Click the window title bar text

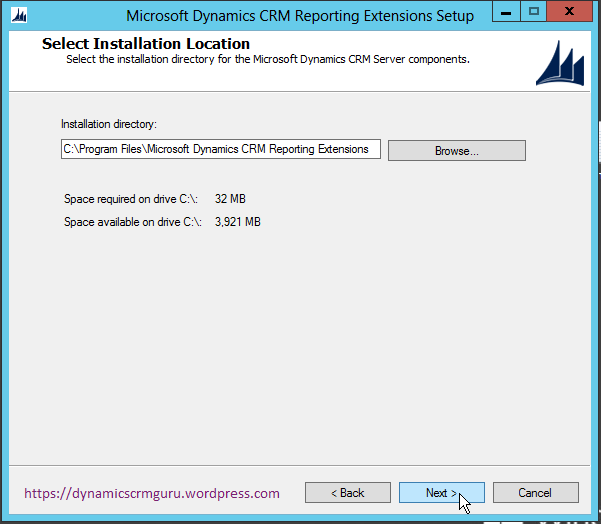[300, 16]
